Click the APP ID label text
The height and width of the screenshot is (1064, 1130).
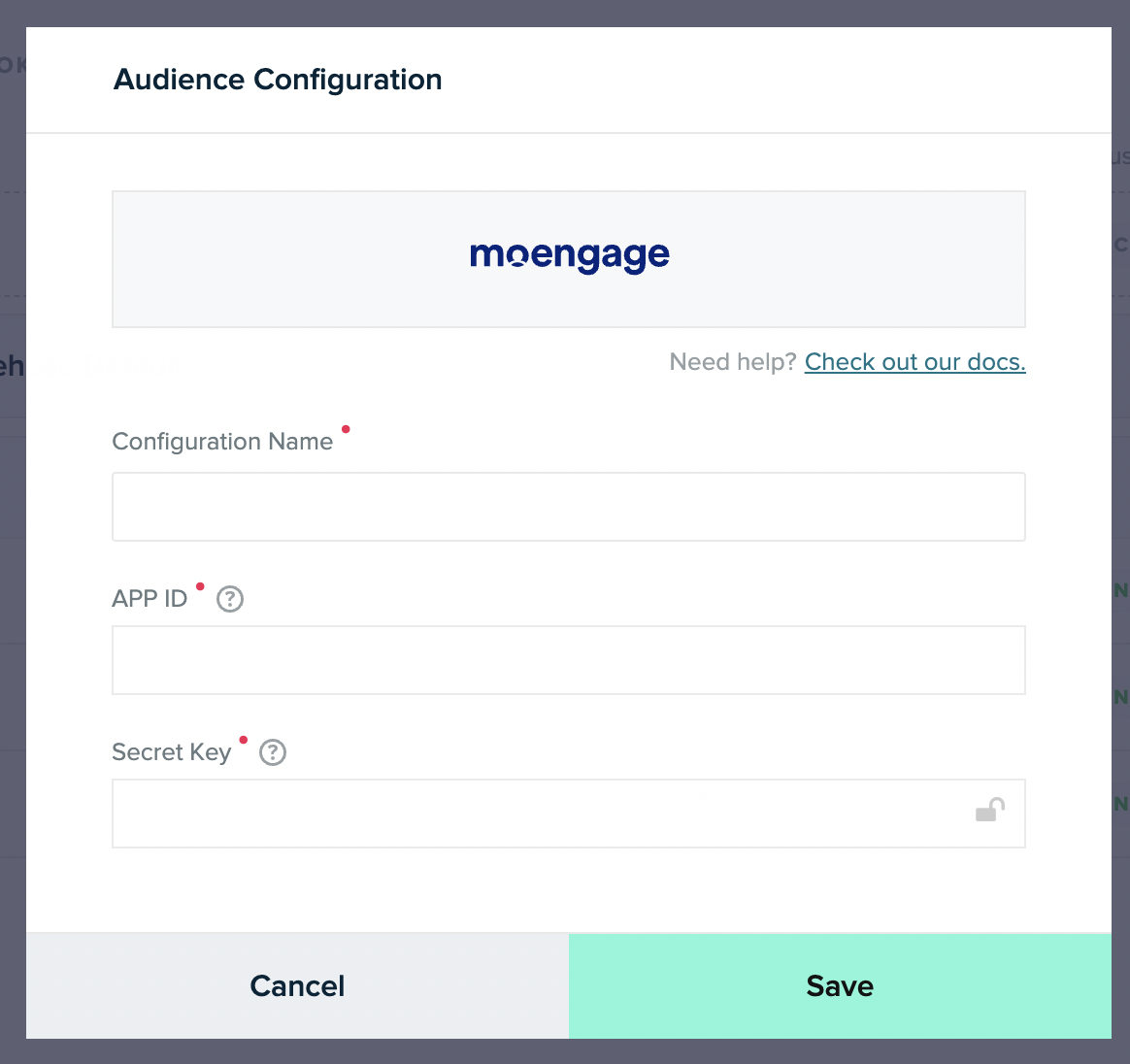[150, 599]
